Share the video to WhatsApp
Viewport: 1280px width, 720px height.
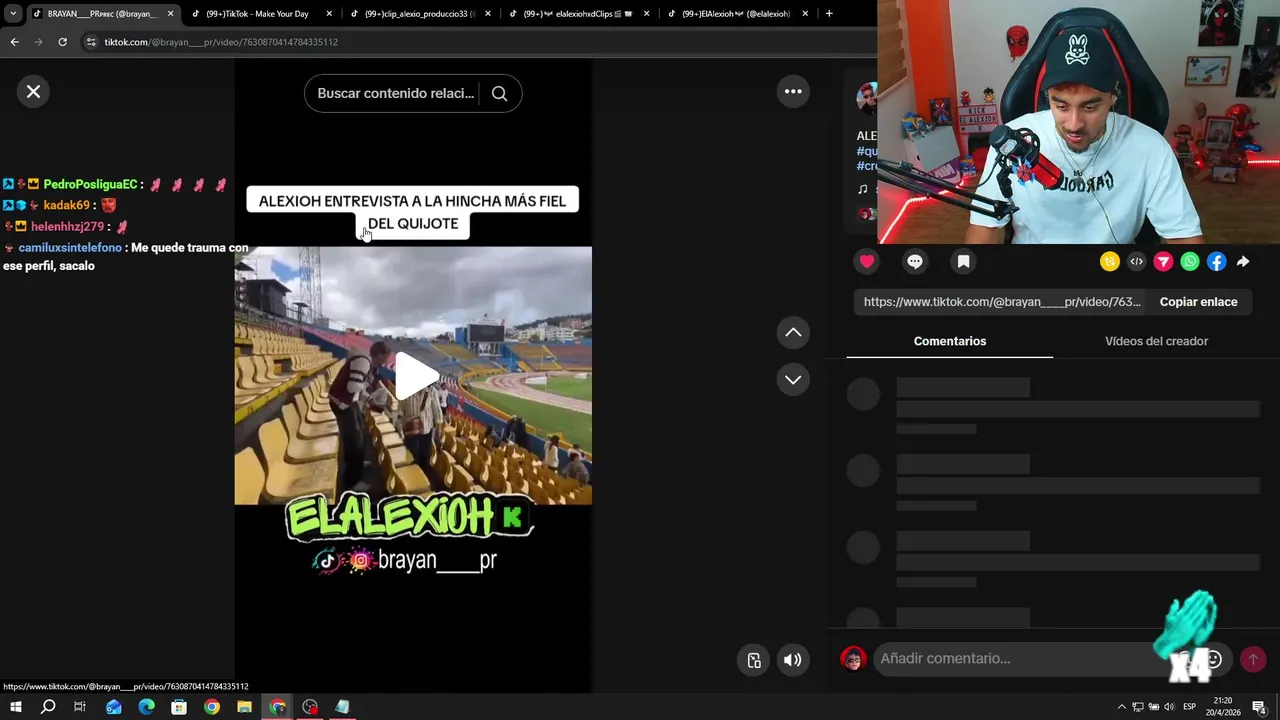tap(1190, 262)
